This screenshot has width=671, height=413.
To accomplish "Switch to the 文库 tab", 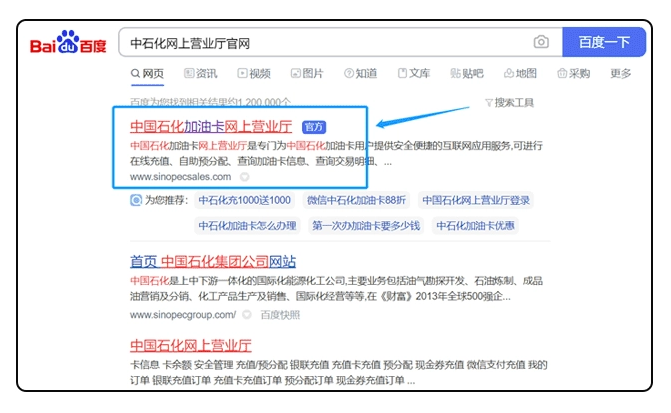I will (x=414, y=74).
